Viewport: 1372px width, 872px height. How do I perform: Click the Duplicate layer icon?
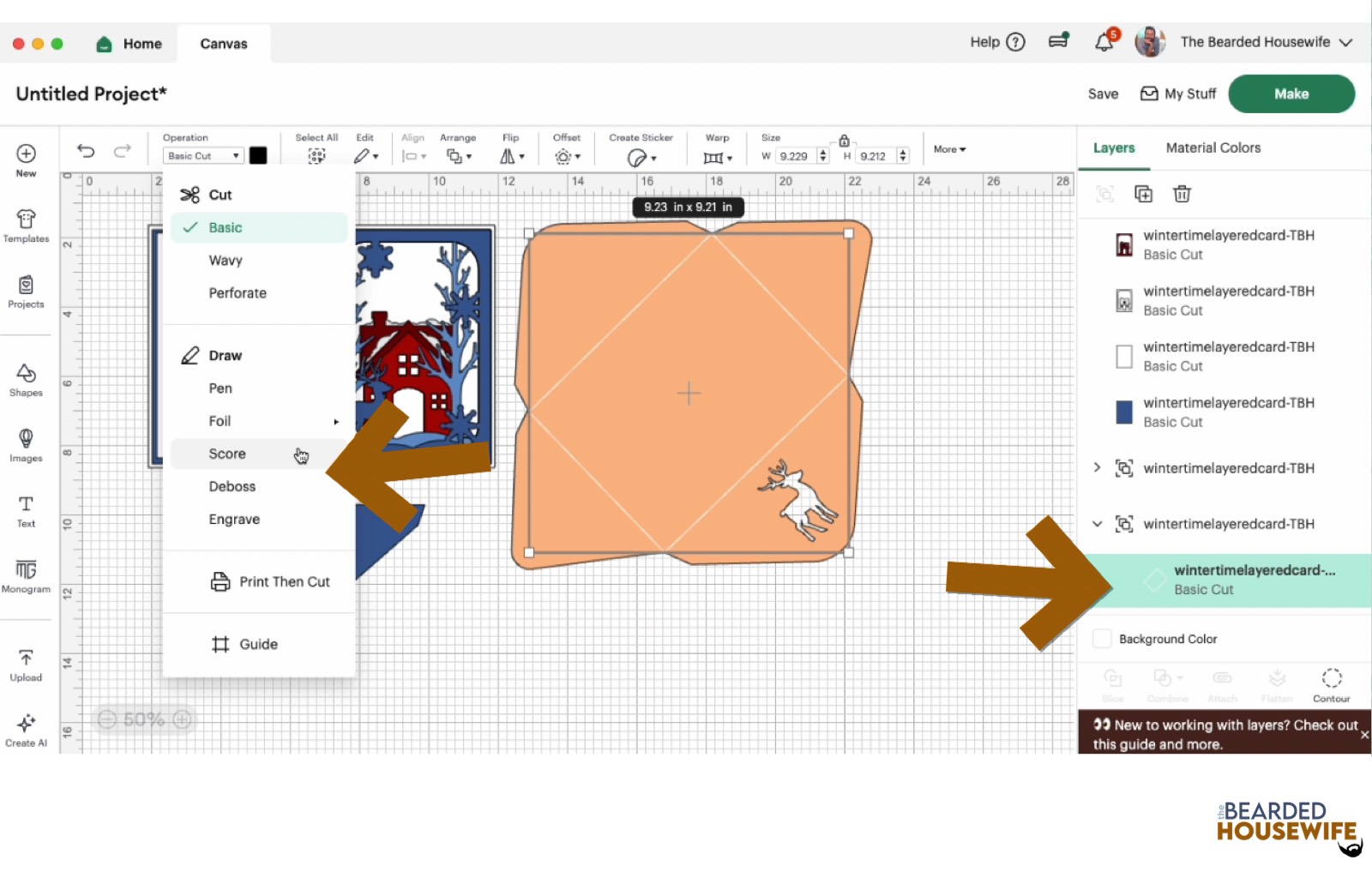click(x=1144, y=194)
